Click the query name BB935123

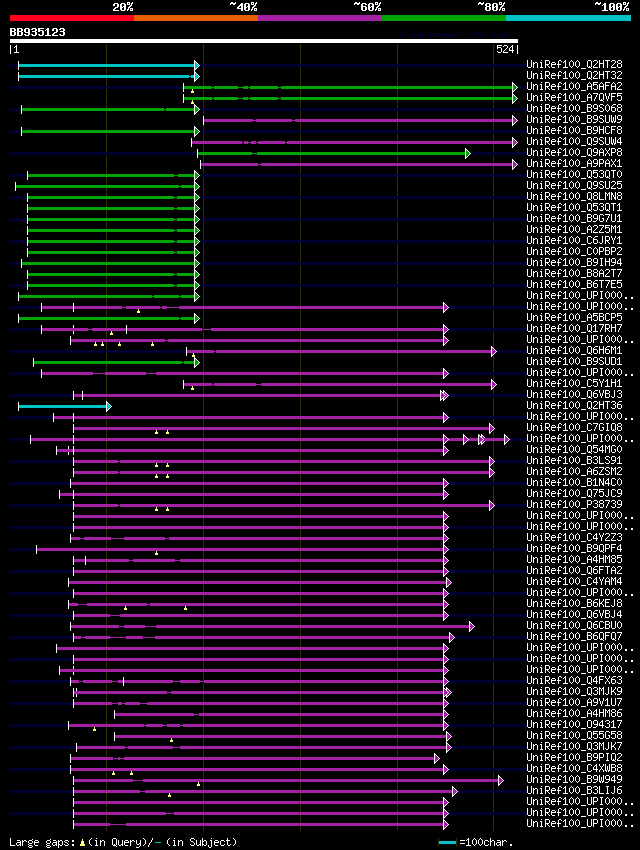pos(37,32)
